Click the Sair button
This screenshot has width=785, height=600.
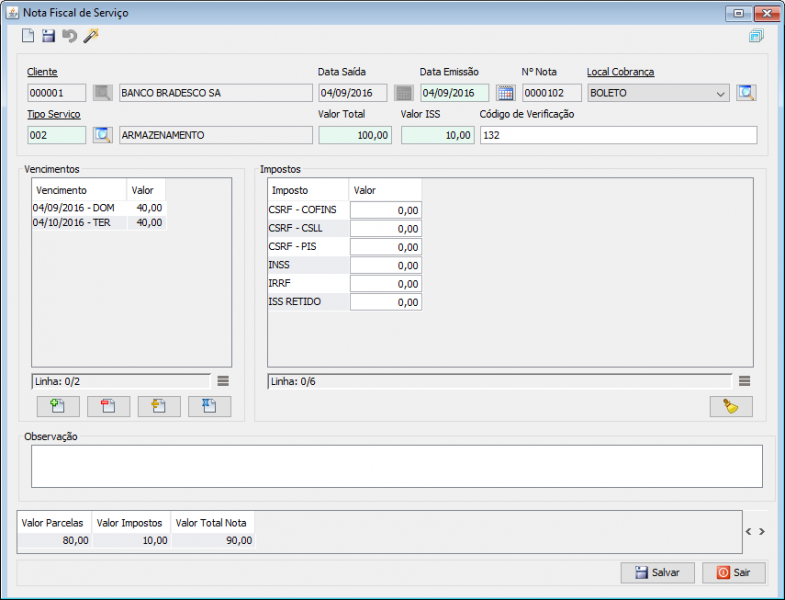pos(734,573)
